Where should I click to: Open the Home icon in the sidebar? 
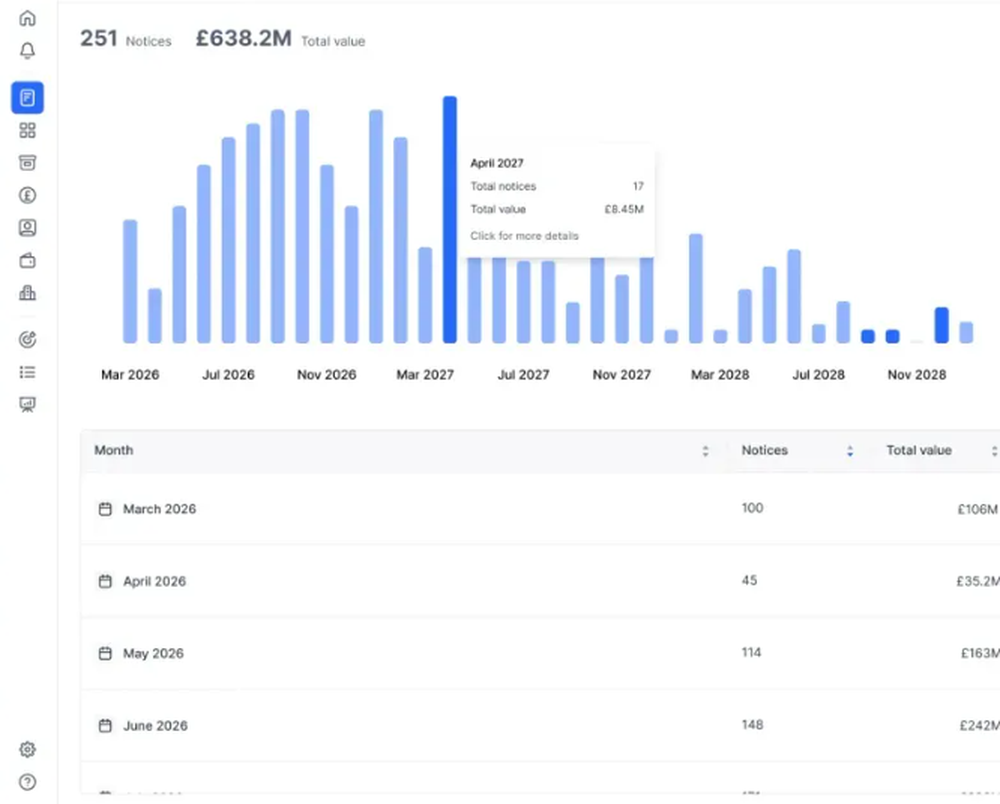coord(27,17)
